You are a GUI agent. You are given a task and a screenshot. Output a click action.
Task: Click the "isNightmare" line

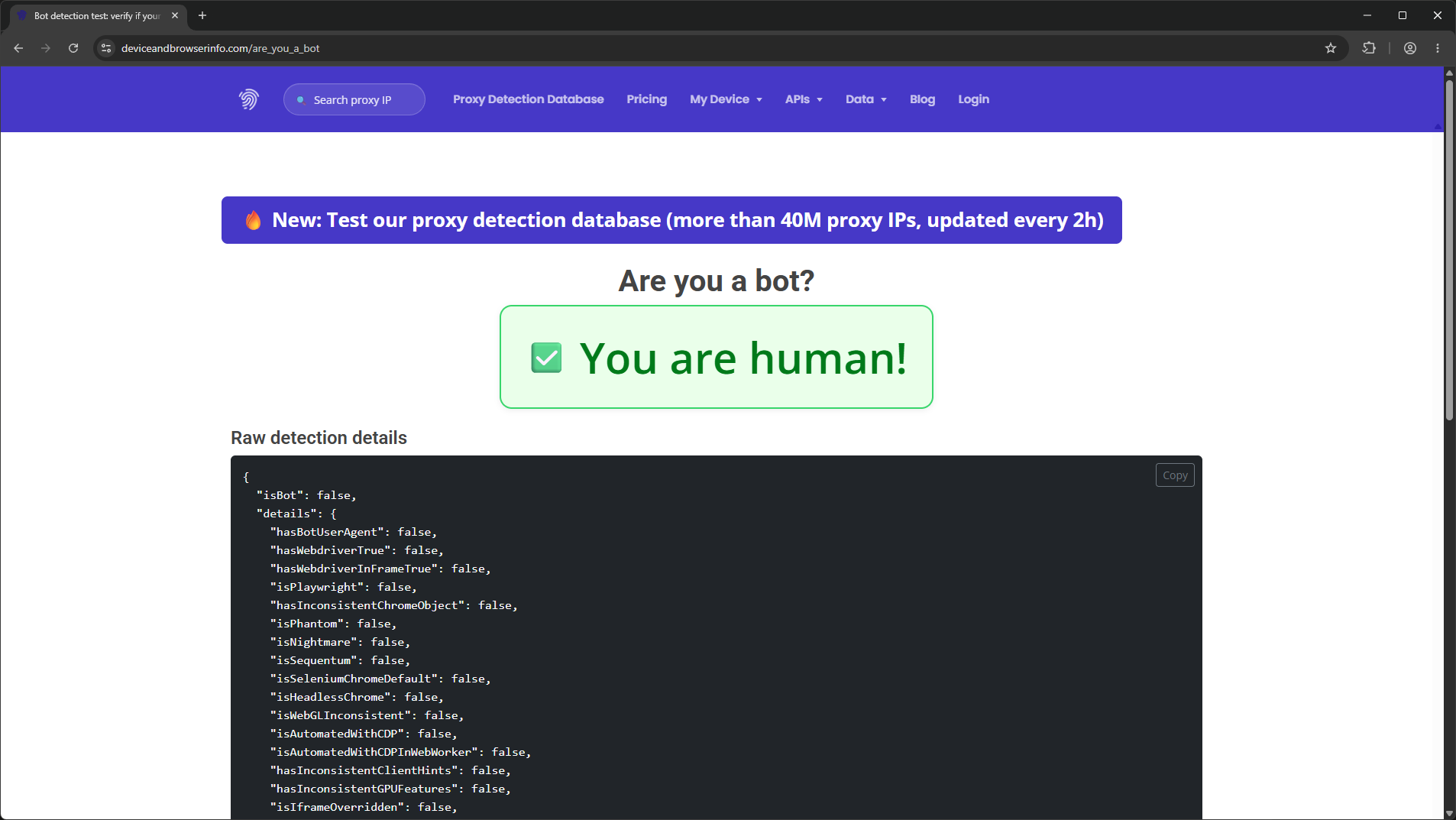[340, 642]
